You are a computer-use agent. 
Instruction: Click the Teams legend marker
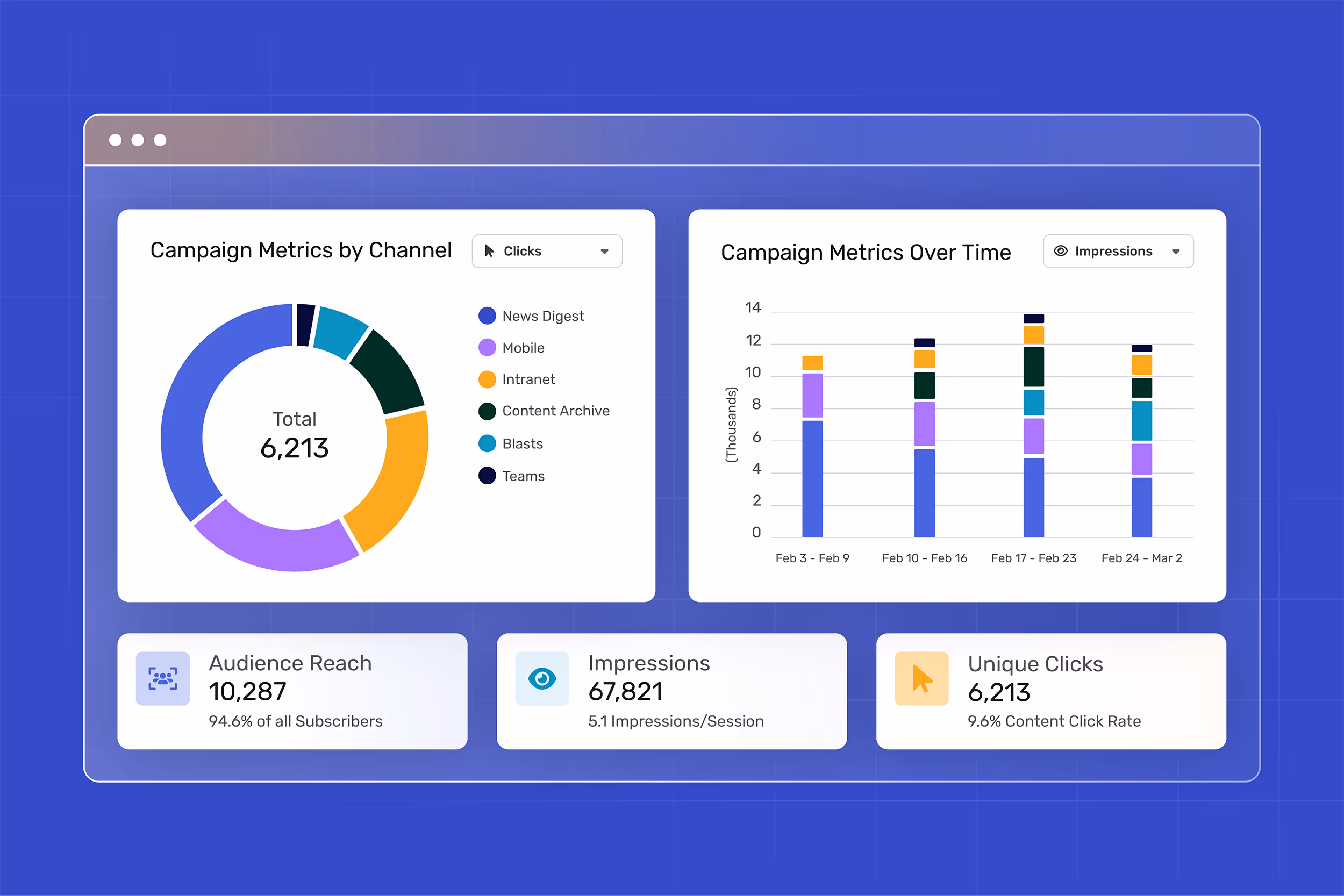click(487, 476)
